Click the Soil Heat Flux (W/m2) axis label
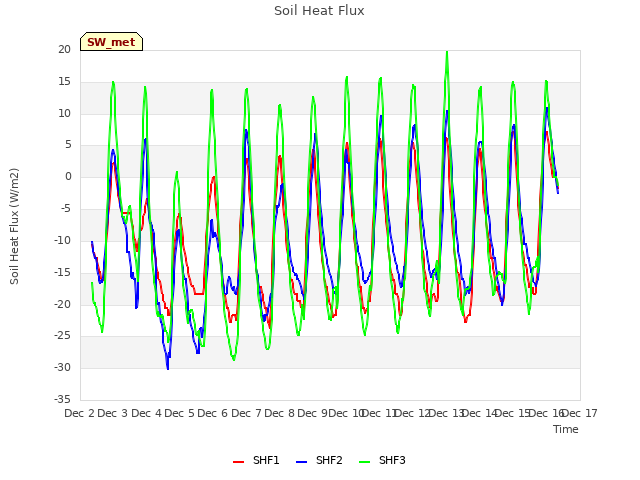The image size is (640, 480). click(14, 226)
